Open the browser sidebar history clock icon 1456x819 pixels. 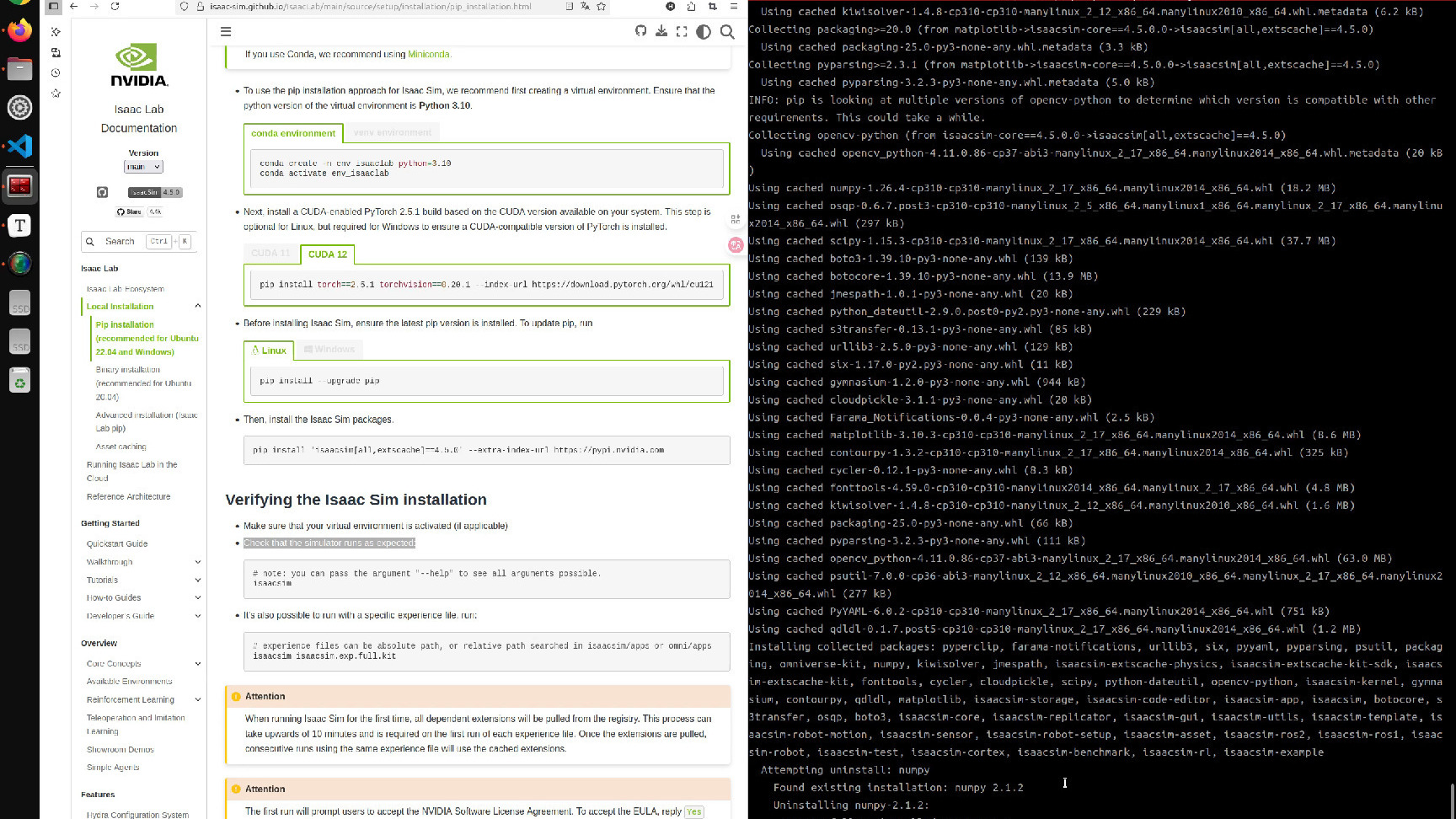(56, 72)
